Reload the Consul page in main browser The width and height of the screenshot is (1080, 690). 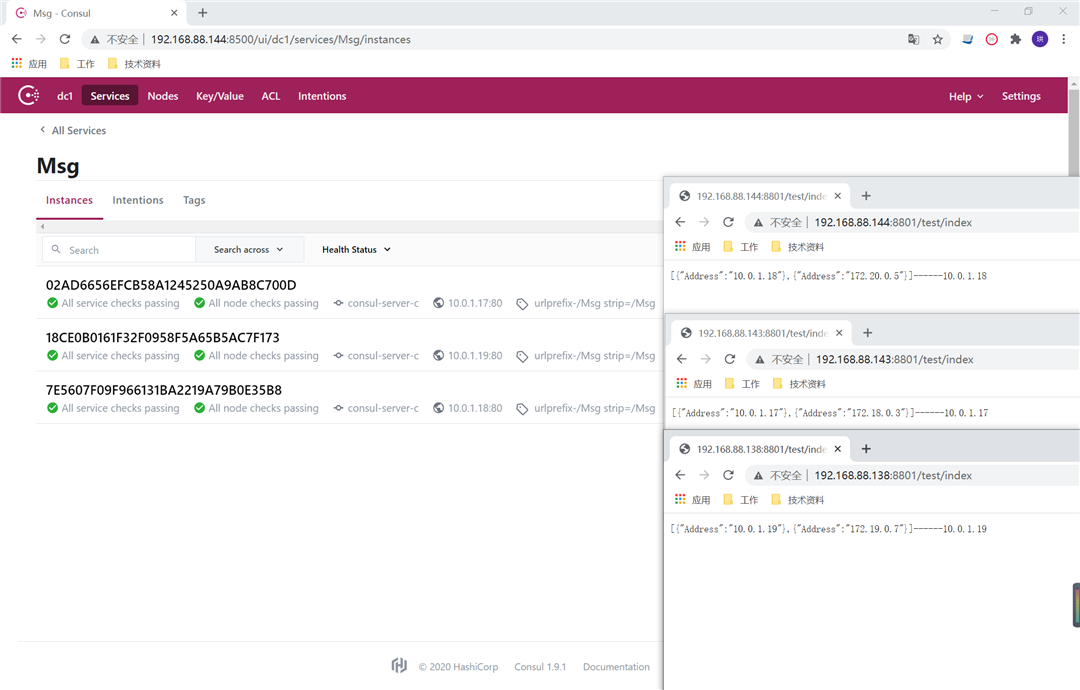coord(65,39)
